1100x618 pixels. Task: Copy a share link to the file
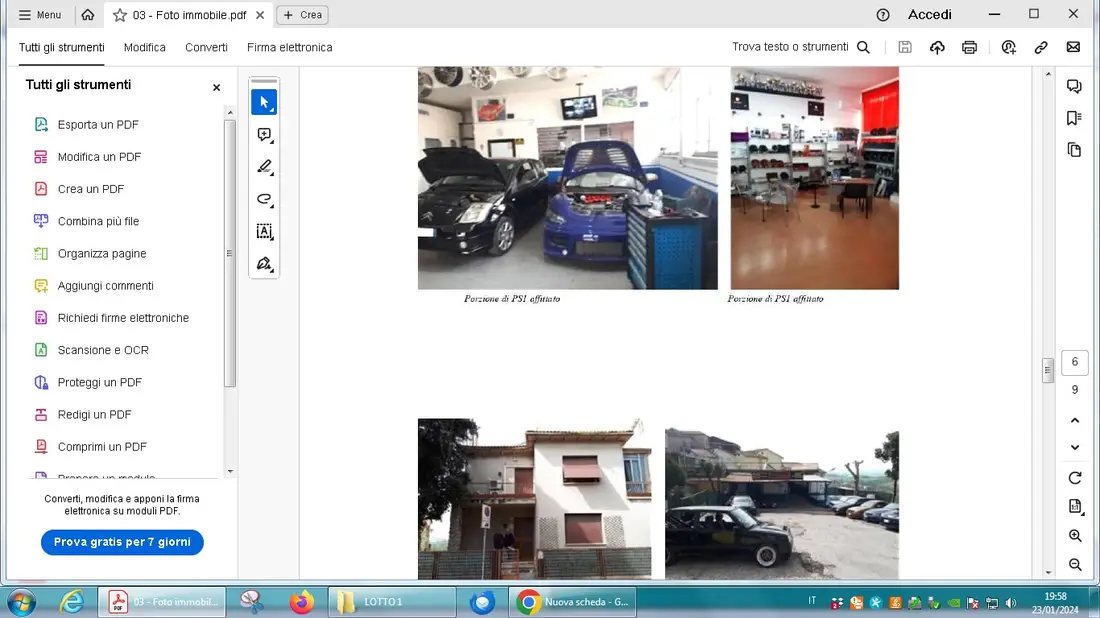(1041, 47)
